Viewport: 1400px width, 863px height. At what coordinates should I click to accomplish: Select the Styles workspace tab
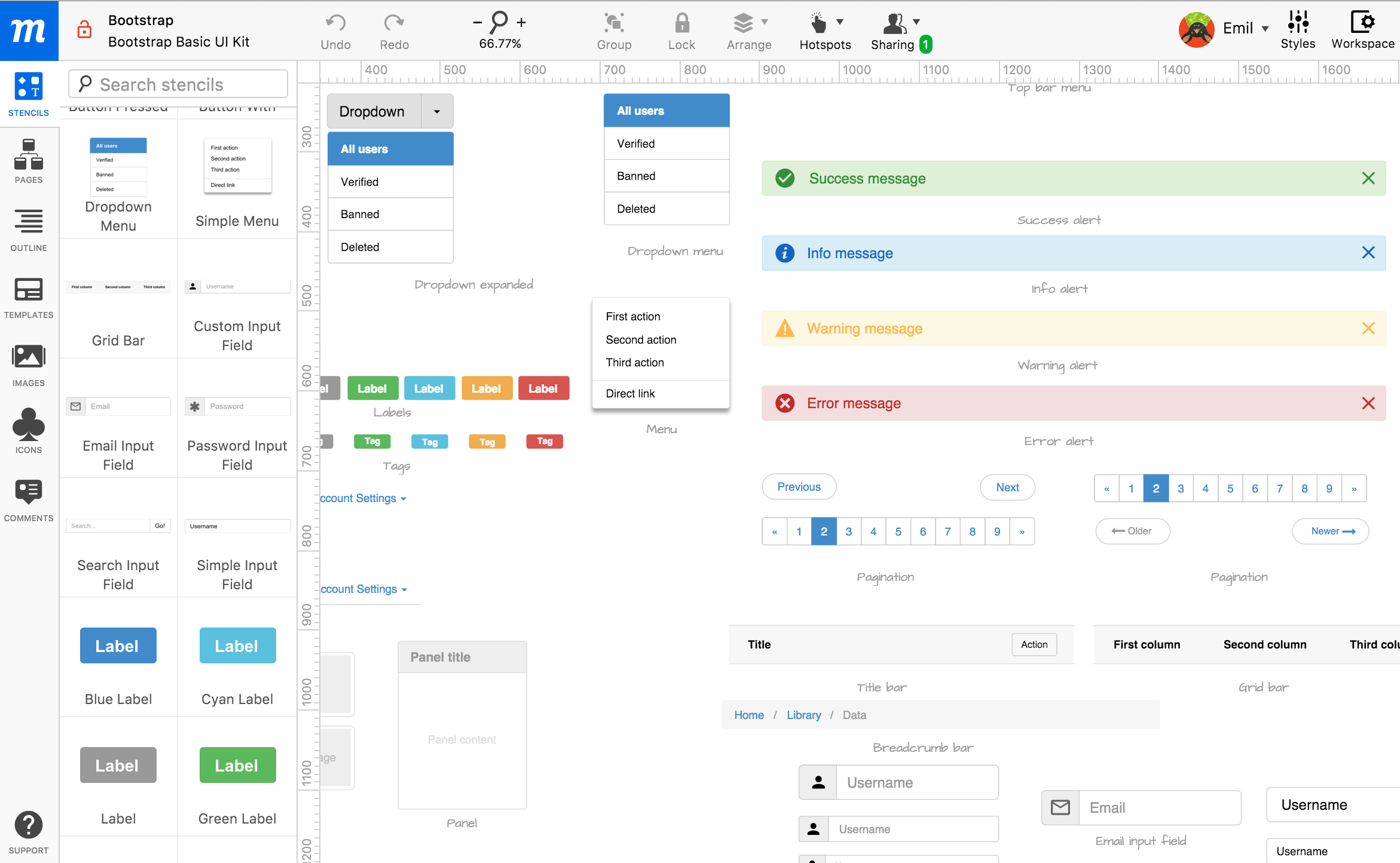(1299, 29)
